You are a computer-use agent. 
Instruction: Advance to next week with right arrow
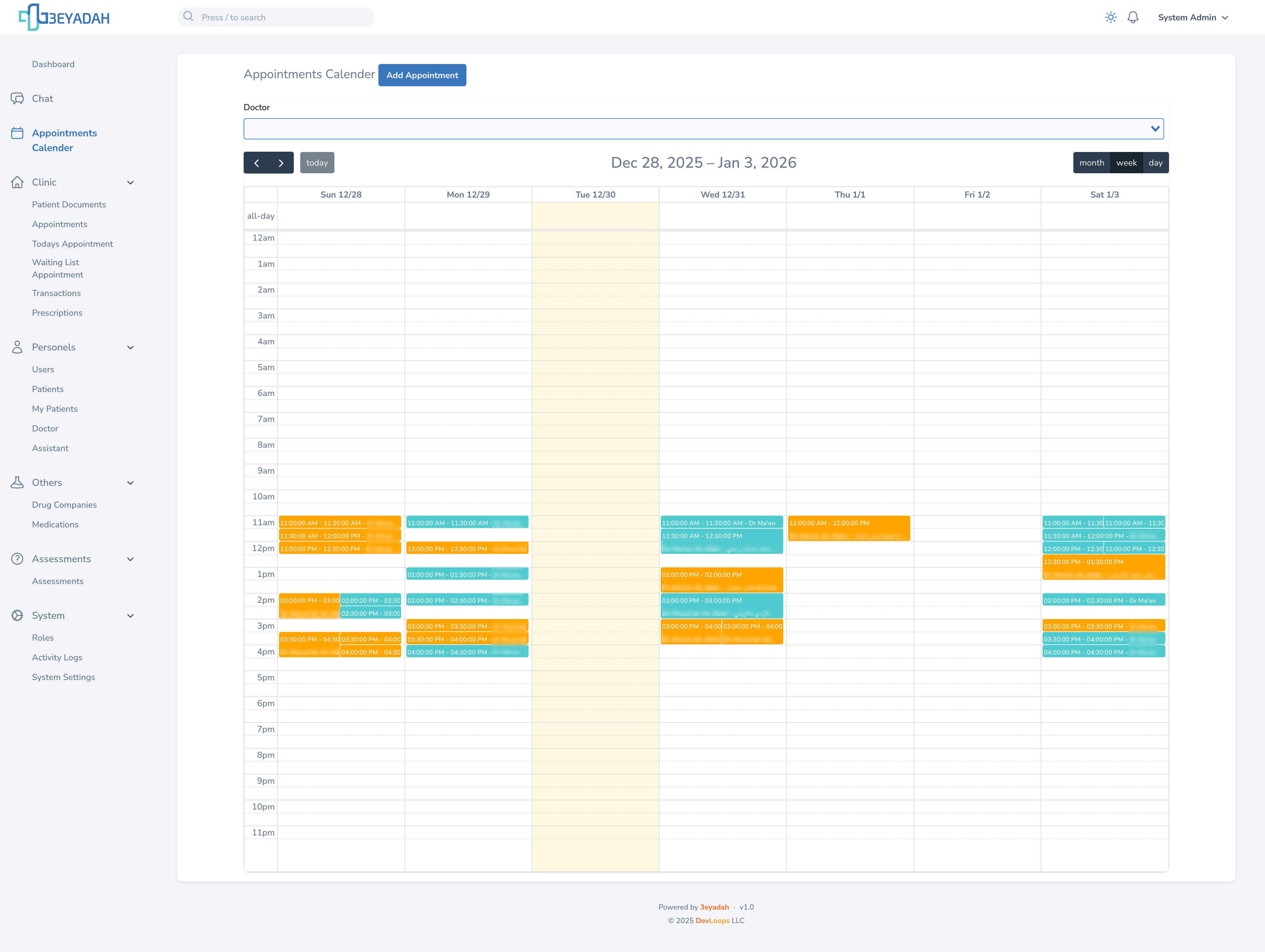coord(281,163)
